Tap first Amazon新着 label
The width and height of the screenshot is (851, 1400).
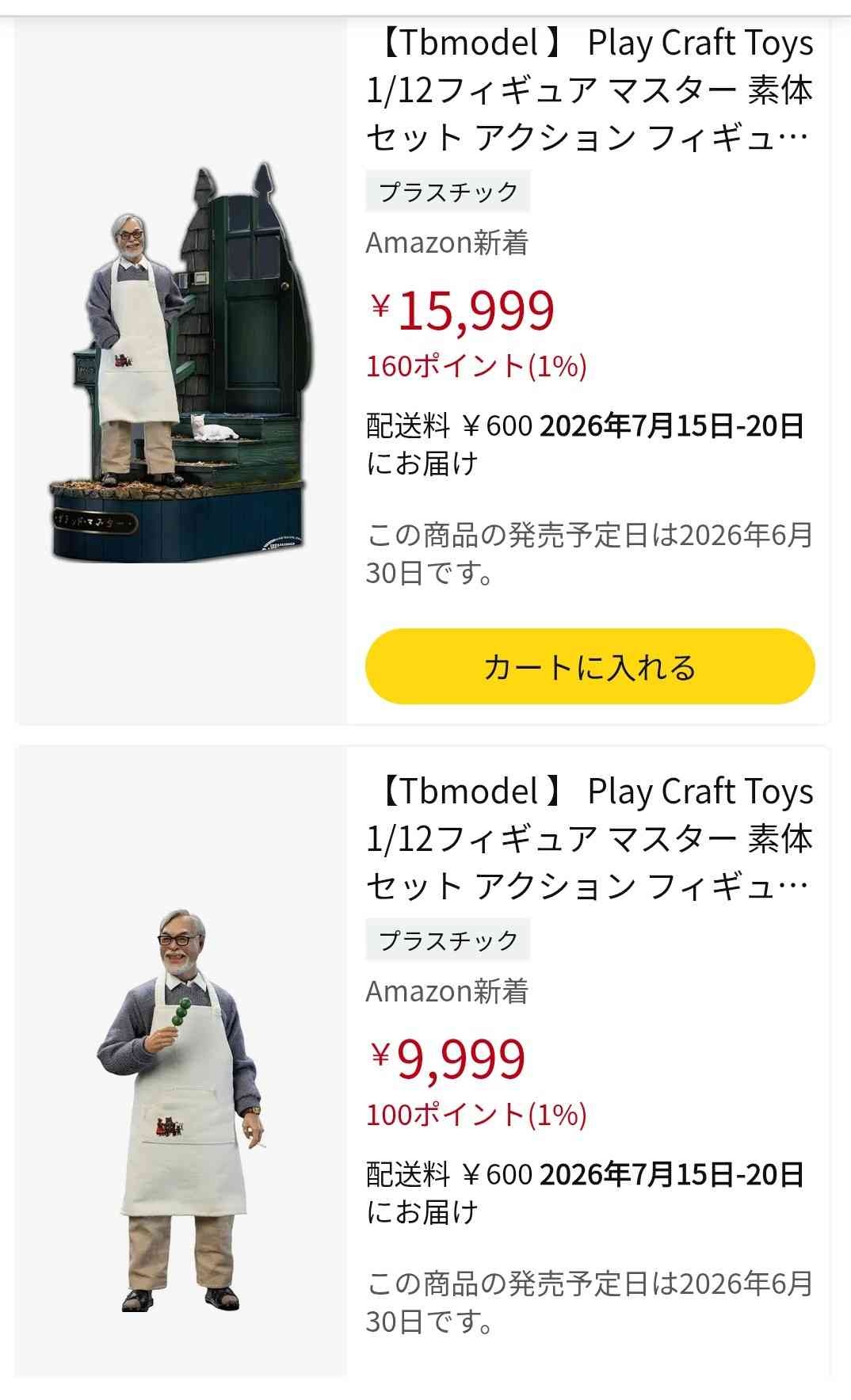(447, 242)
